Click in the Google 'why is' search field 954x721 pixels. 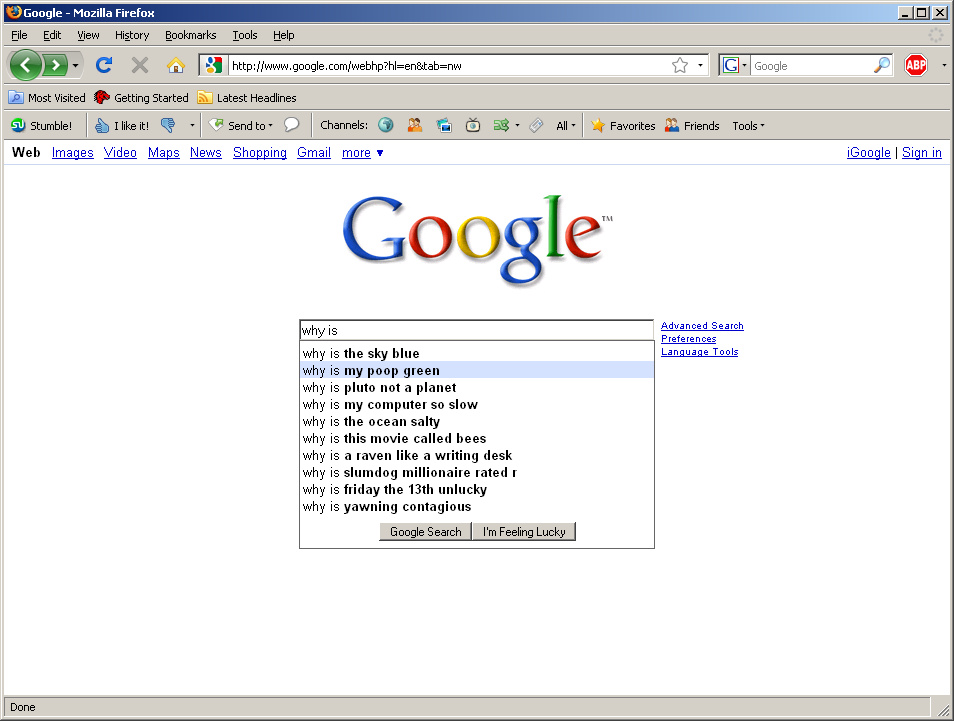point(476,330)
